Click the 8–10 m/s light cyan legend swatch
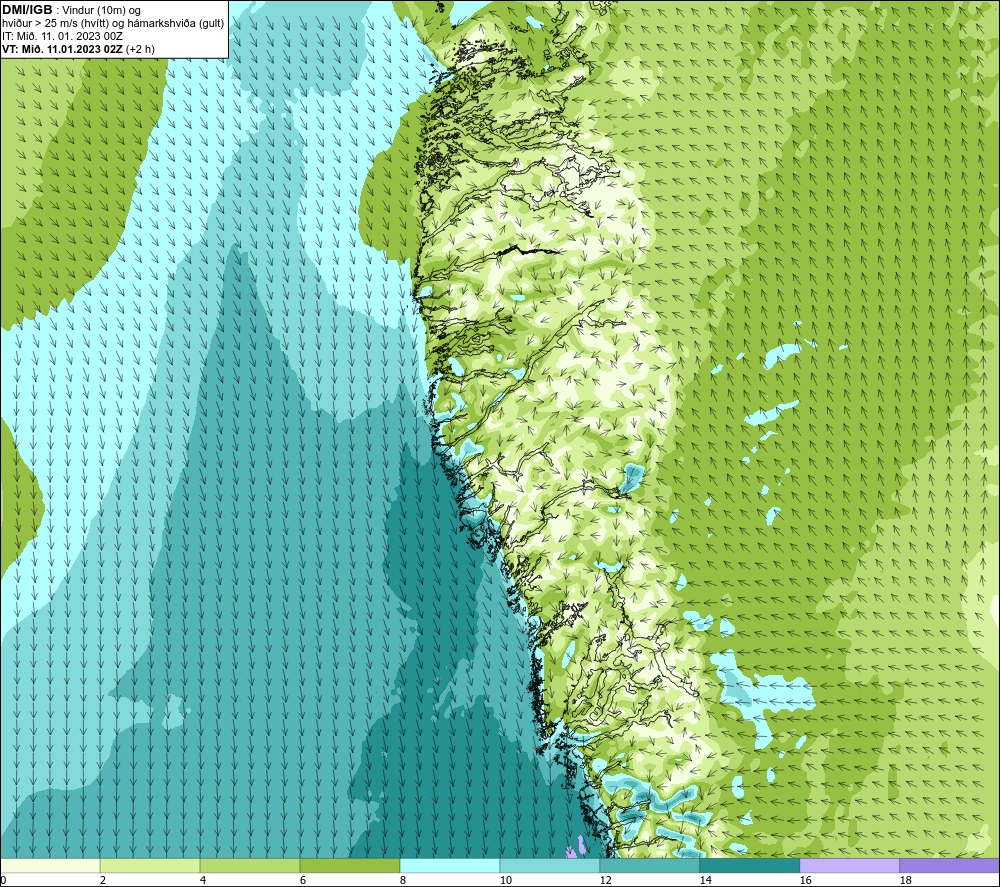 click(x=450, y=866)
